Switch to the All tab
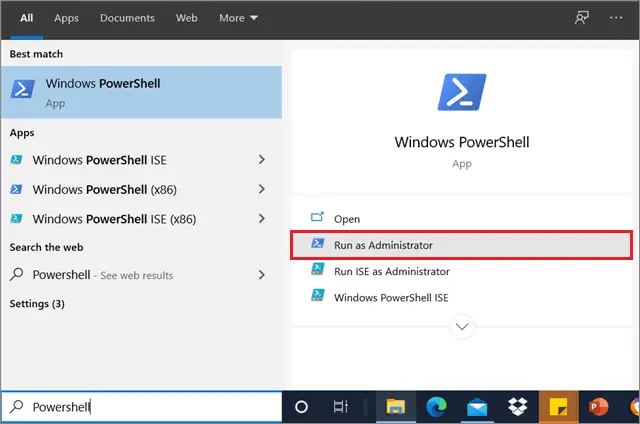The width and height of the screenshot is (640, 424). (27, 18)
